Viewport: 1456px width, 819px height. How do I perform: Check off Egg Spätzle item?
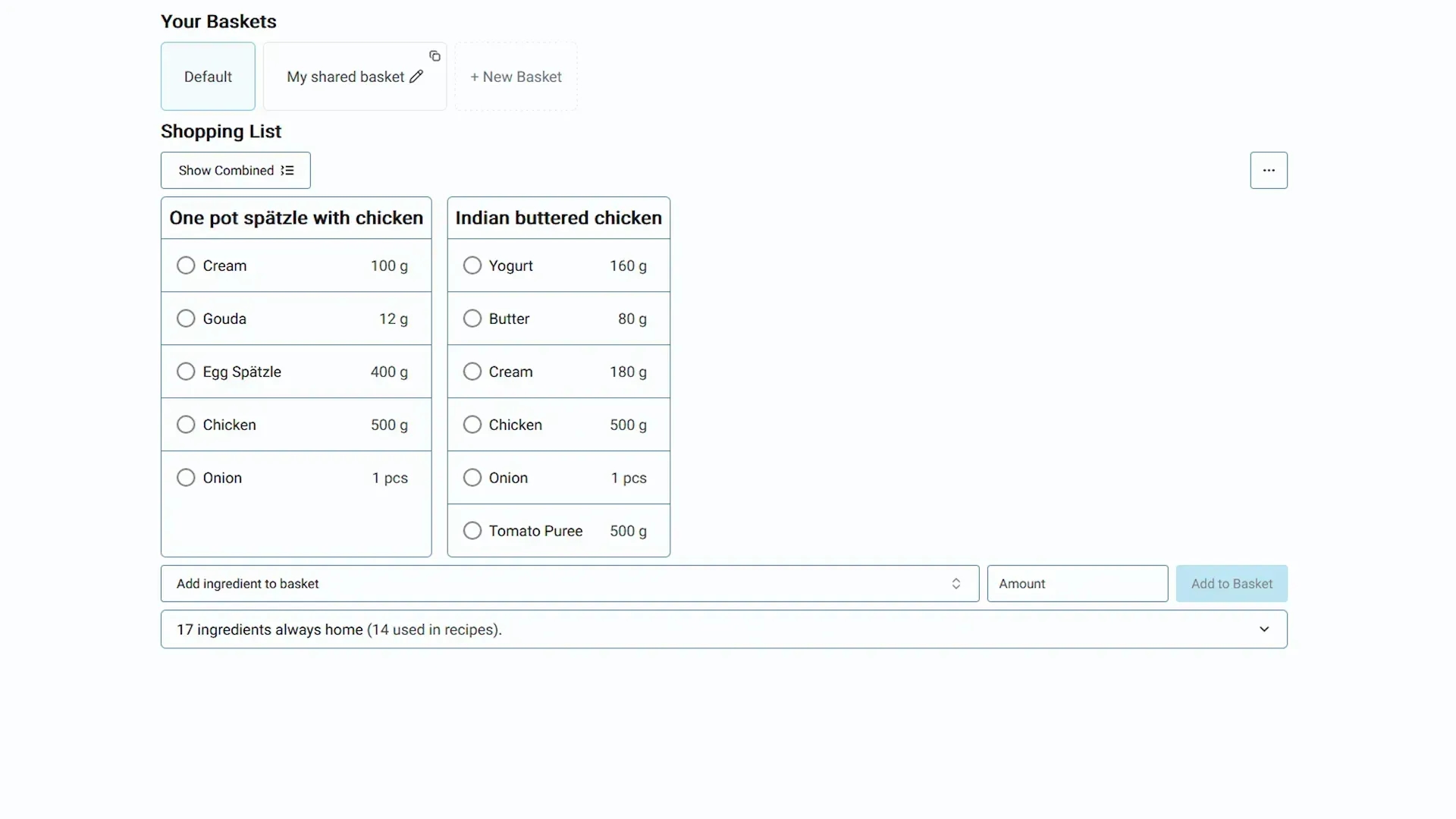186,372
